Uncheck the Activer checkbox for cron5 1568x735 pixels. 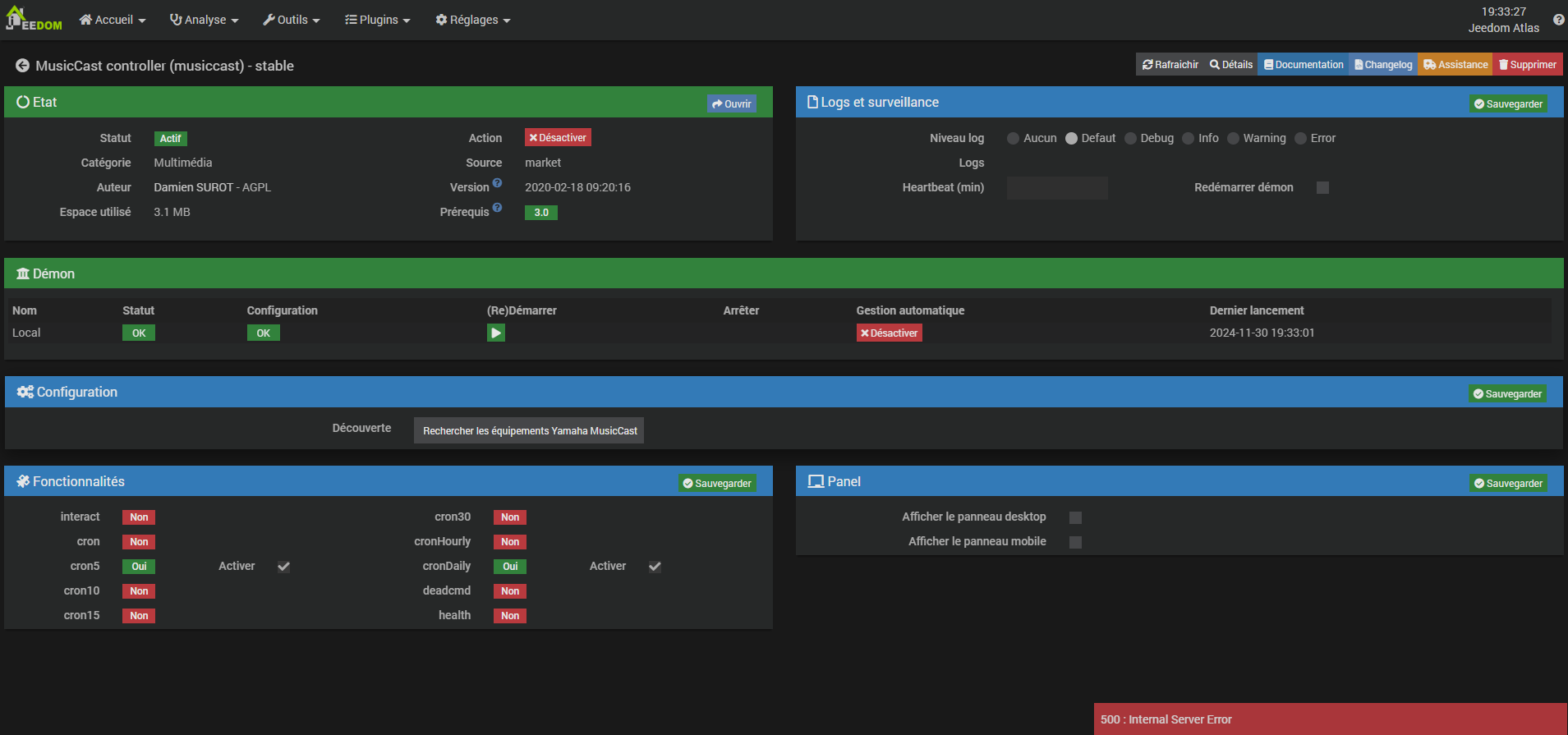point(283,567)
